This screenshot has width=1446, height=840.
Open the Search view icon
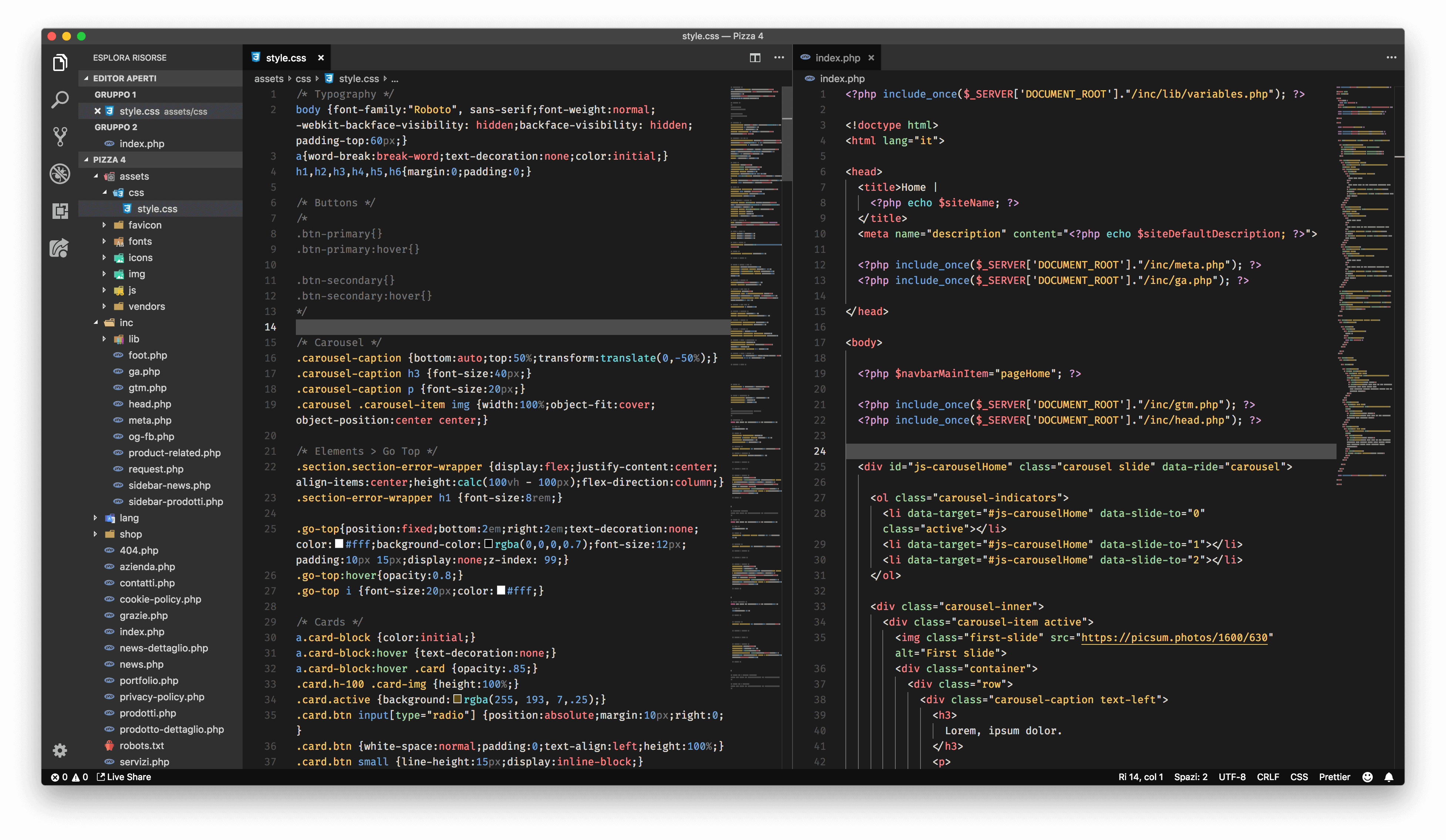(x=60, y=99)
